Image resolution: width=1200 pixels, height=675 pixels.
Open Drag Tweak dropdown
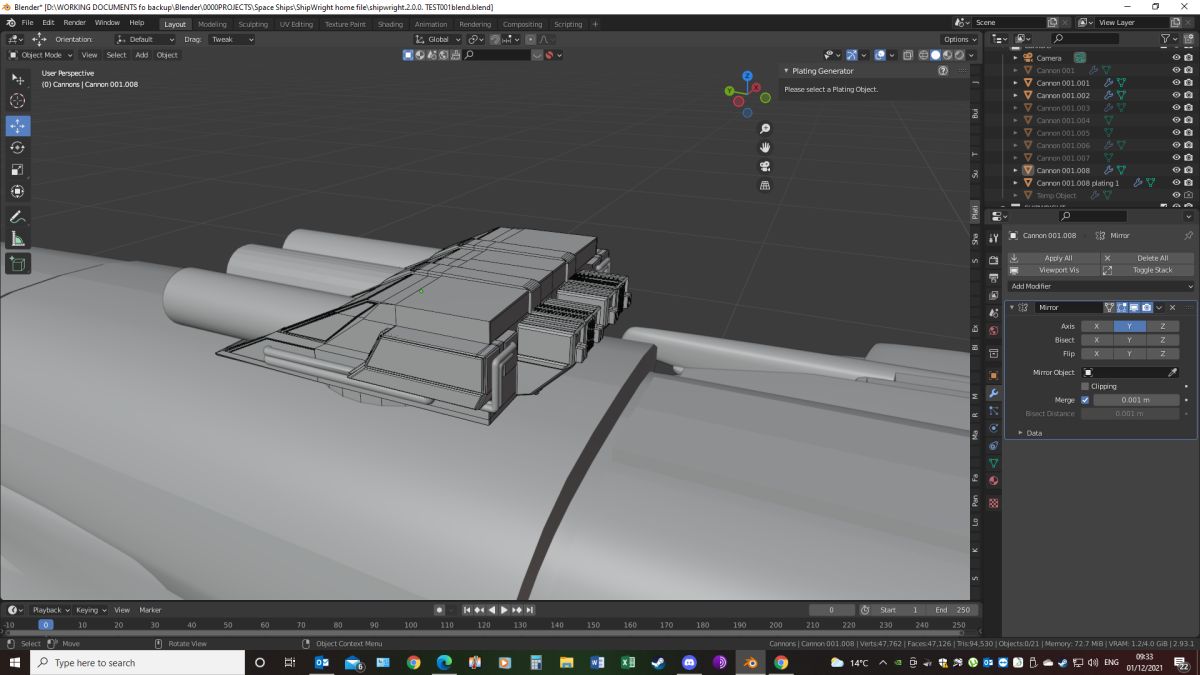point(232,39)
